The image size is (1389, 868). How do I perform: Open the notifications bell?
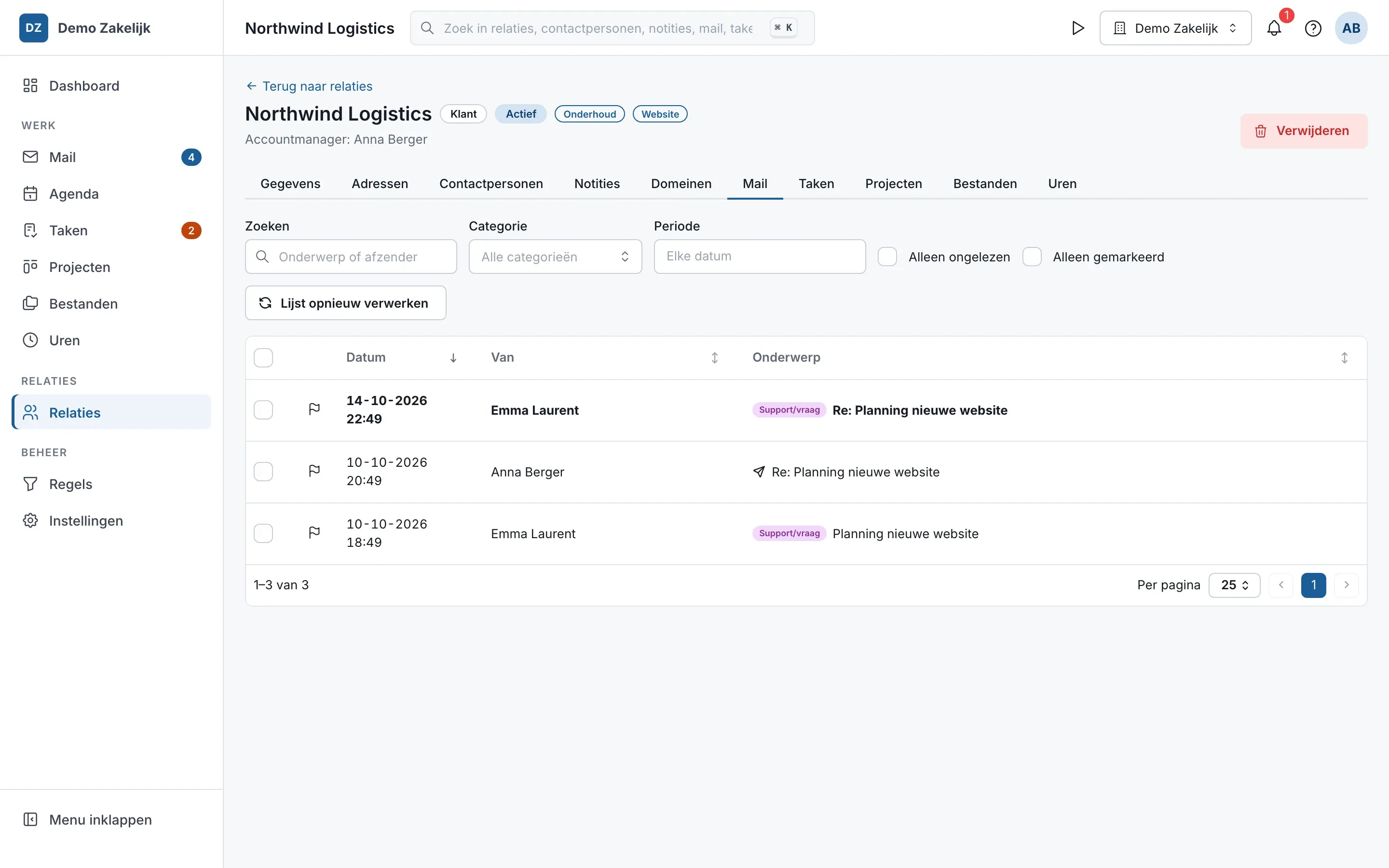click(x=1274, y=28)
